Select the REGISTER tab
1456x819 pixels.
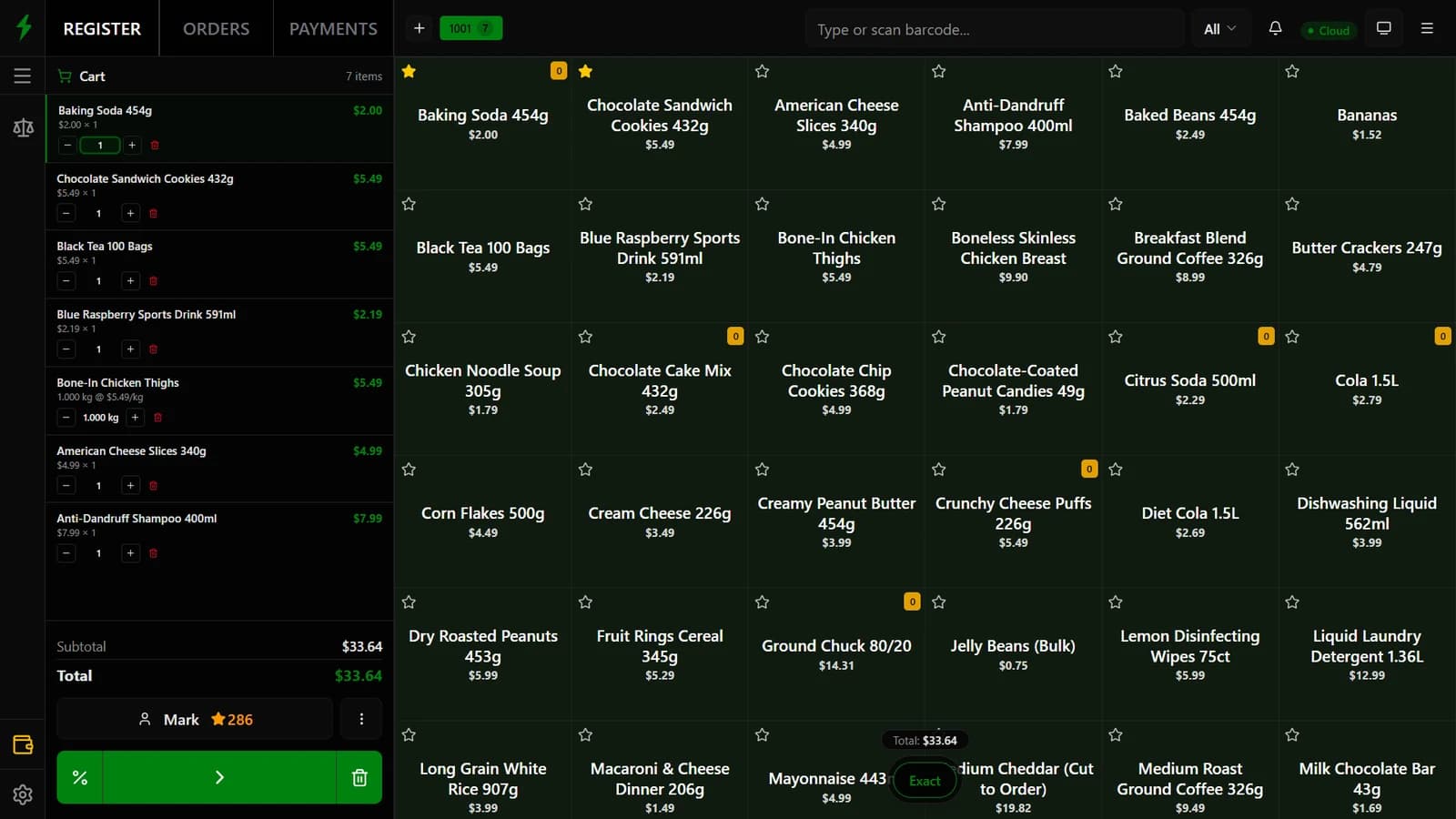(x=102, y=29)
